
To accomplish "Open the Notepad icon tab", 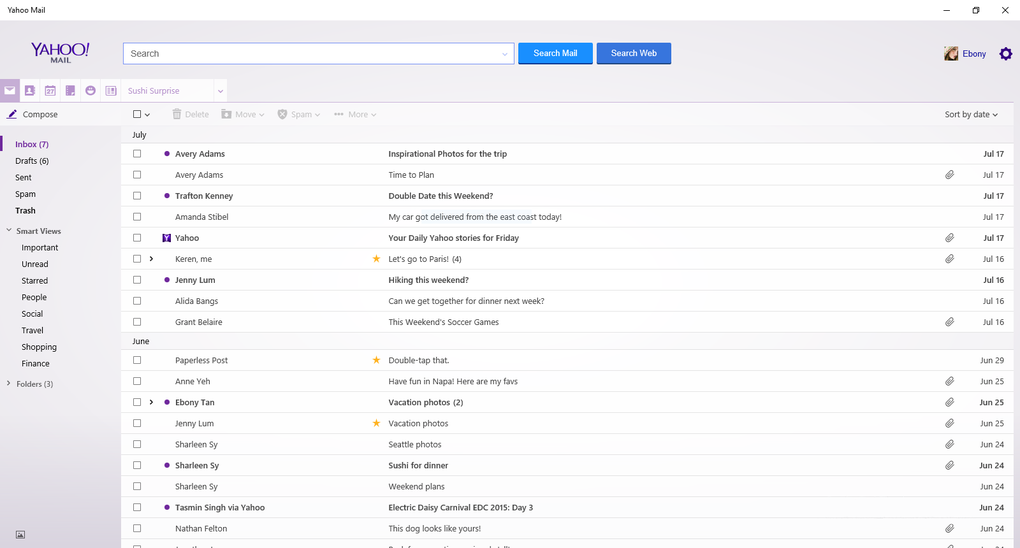I will click(x=70, y=91).
